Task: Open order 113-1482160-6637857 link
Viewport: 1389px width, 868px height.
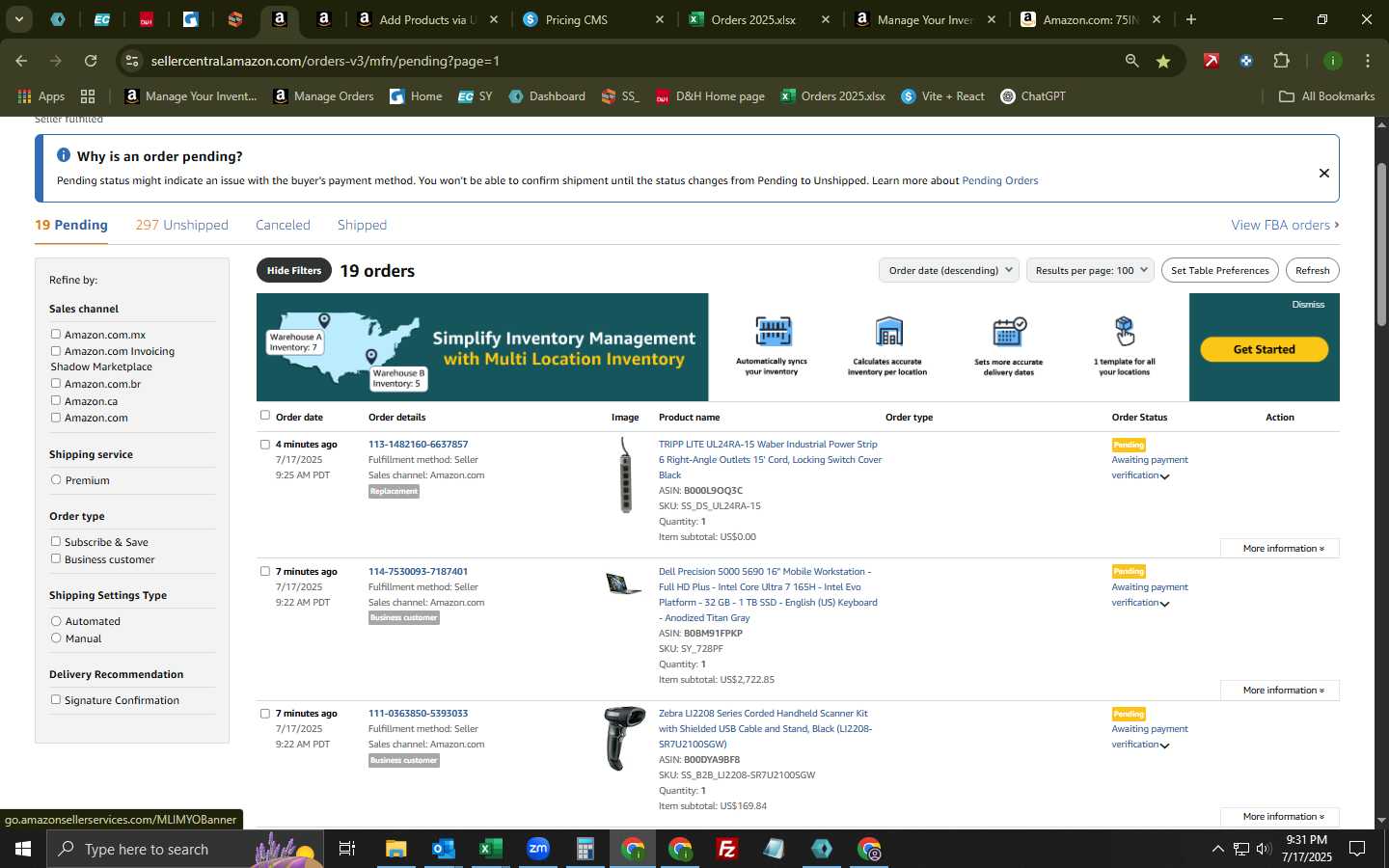Action: tap(418, 445)
